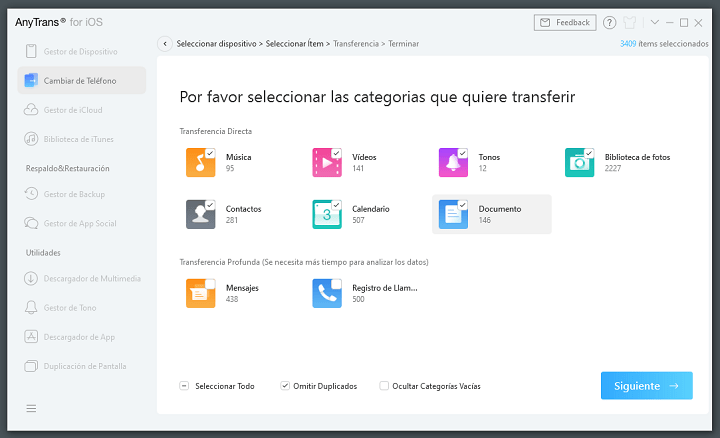The height and width of the screenshot is (438, 720).
Task: Open Duplicación de Pantalla icon
Action: click(31, 366)
